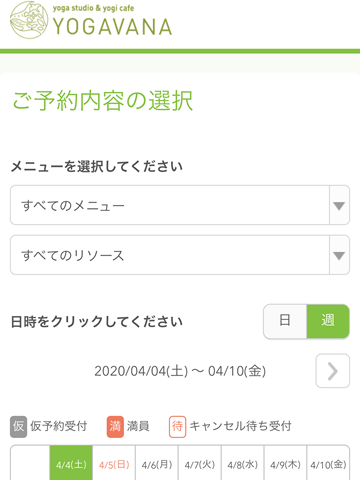This screenshot has width=360, height=480.
Task: Switch to 日 day view
Action: click(285, 321)
